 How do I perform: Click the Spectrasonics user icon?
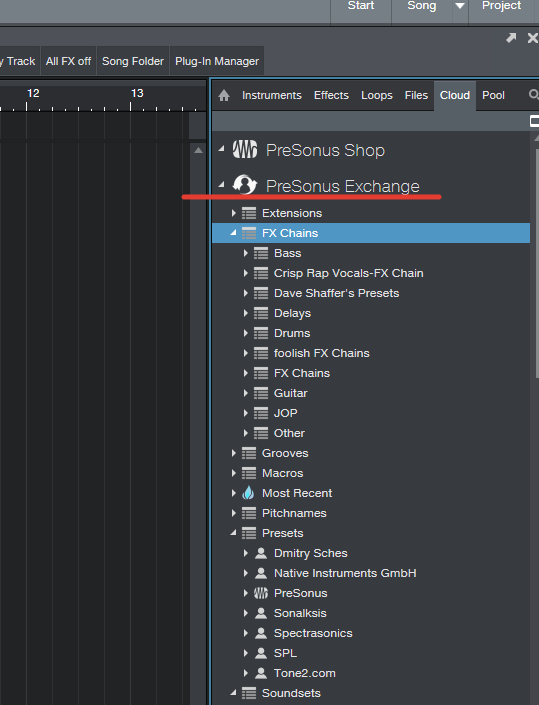261,633
